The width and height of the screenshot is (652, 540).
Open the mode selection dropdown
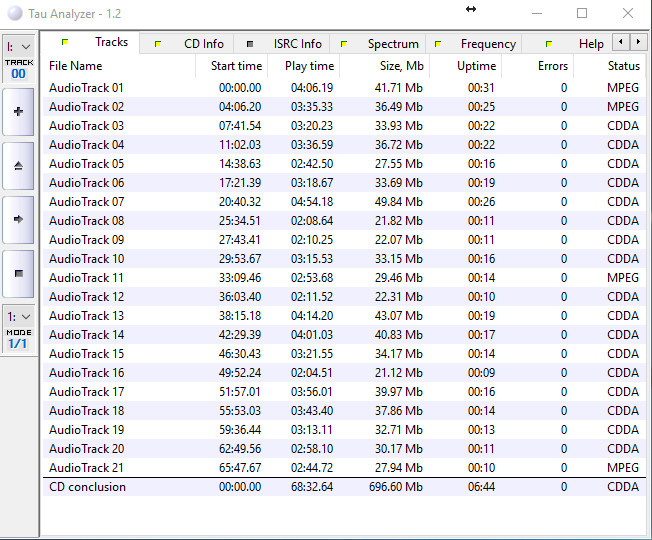19,317
